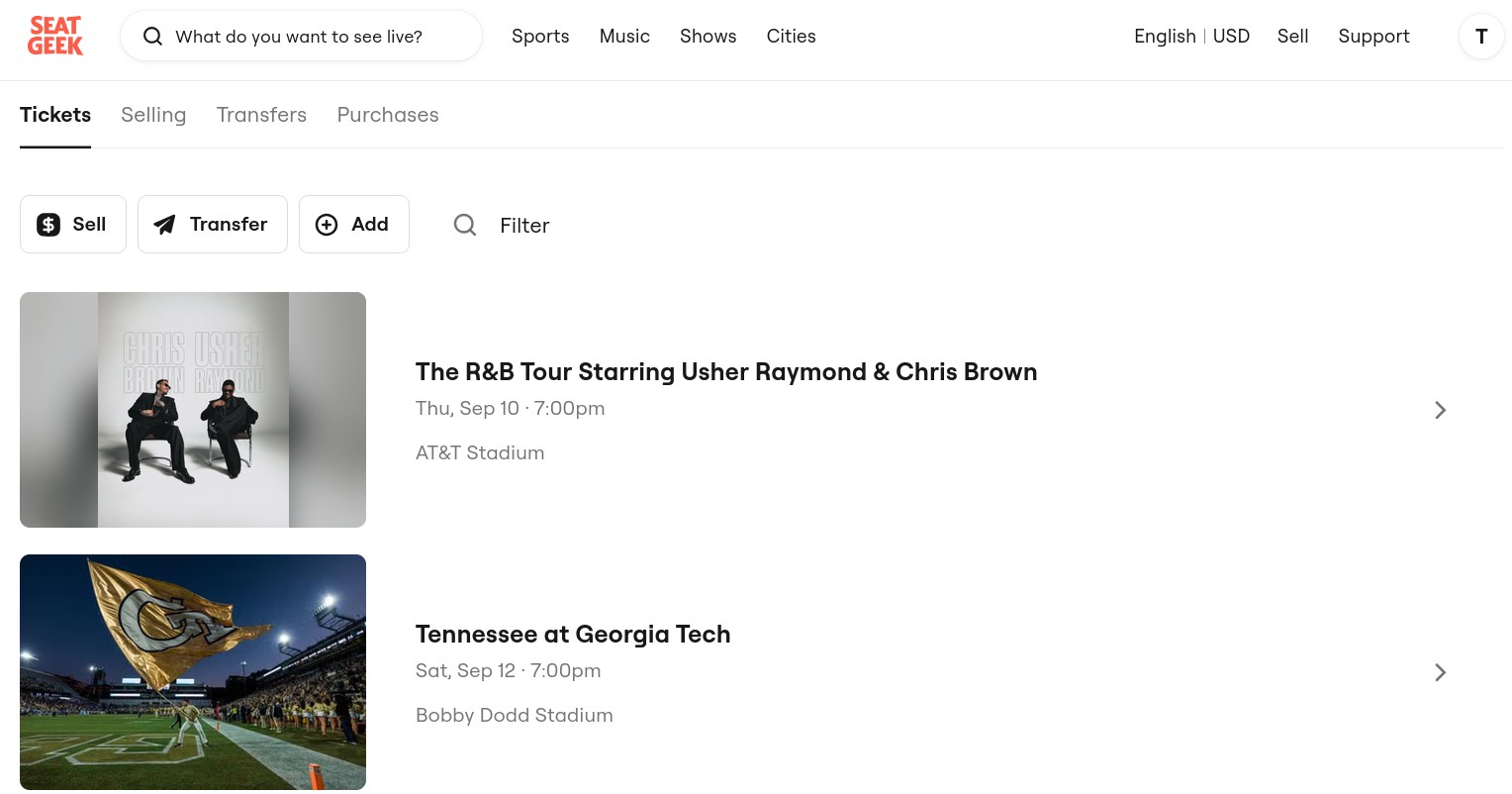Screen dimensions: 1512x794
Task: Open the Support link
Action: coord(1374,37)
